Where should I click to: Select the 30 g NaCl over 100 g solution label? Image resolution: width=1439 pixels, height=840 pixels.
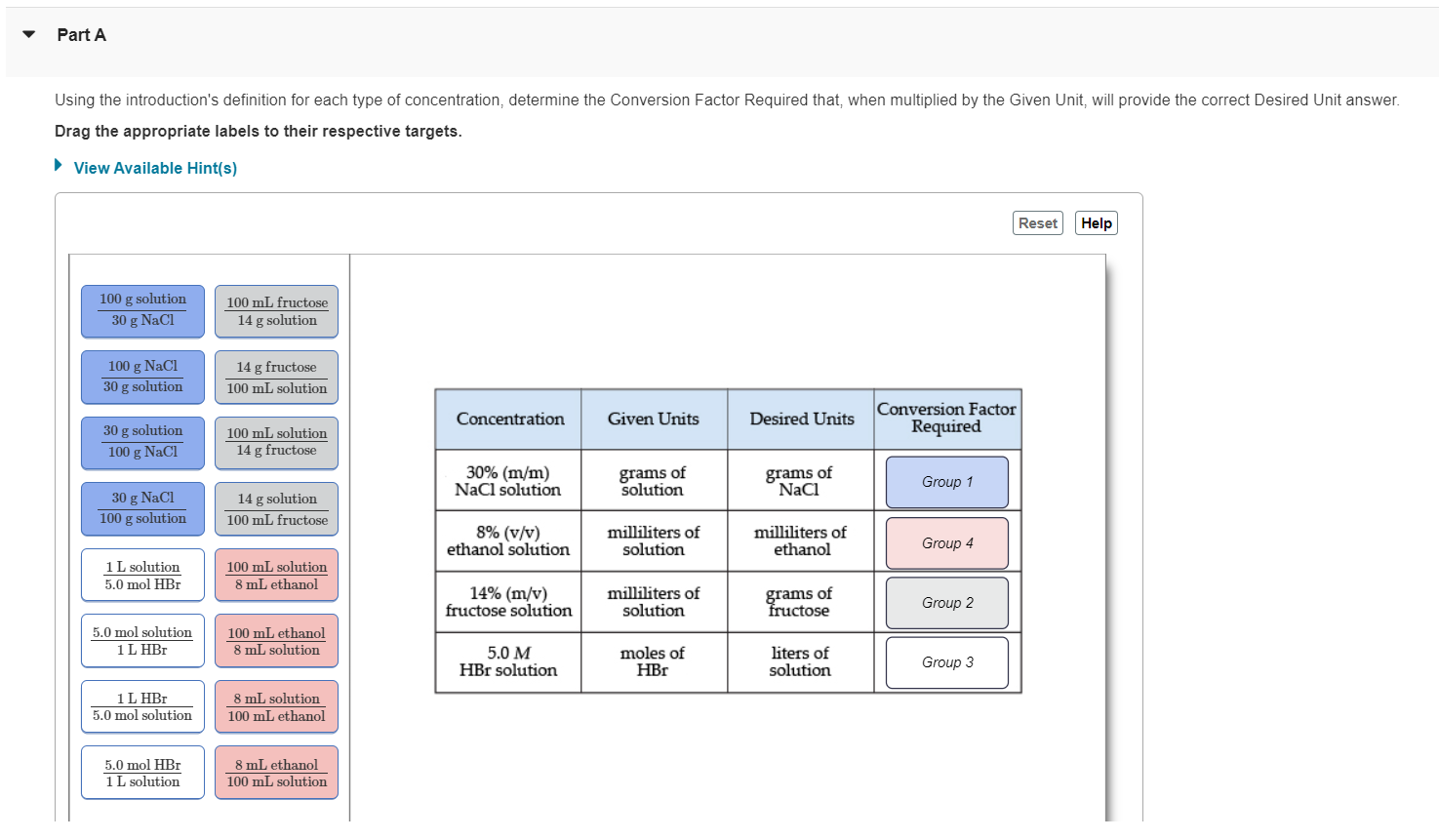[x=142, y=509]
